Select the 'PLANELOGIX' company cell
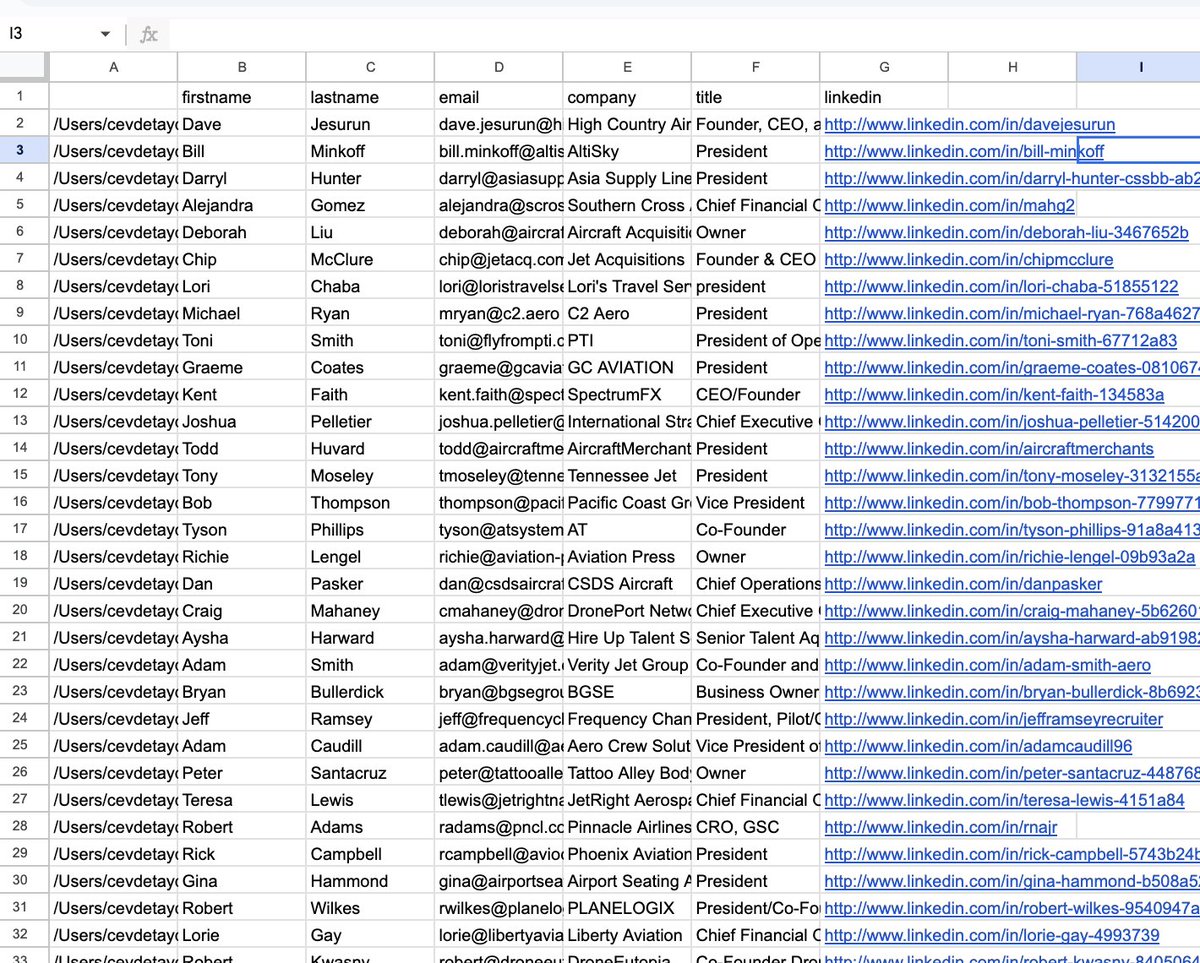The width and height of the screenshot is (1200, 963). coord(627,907)
